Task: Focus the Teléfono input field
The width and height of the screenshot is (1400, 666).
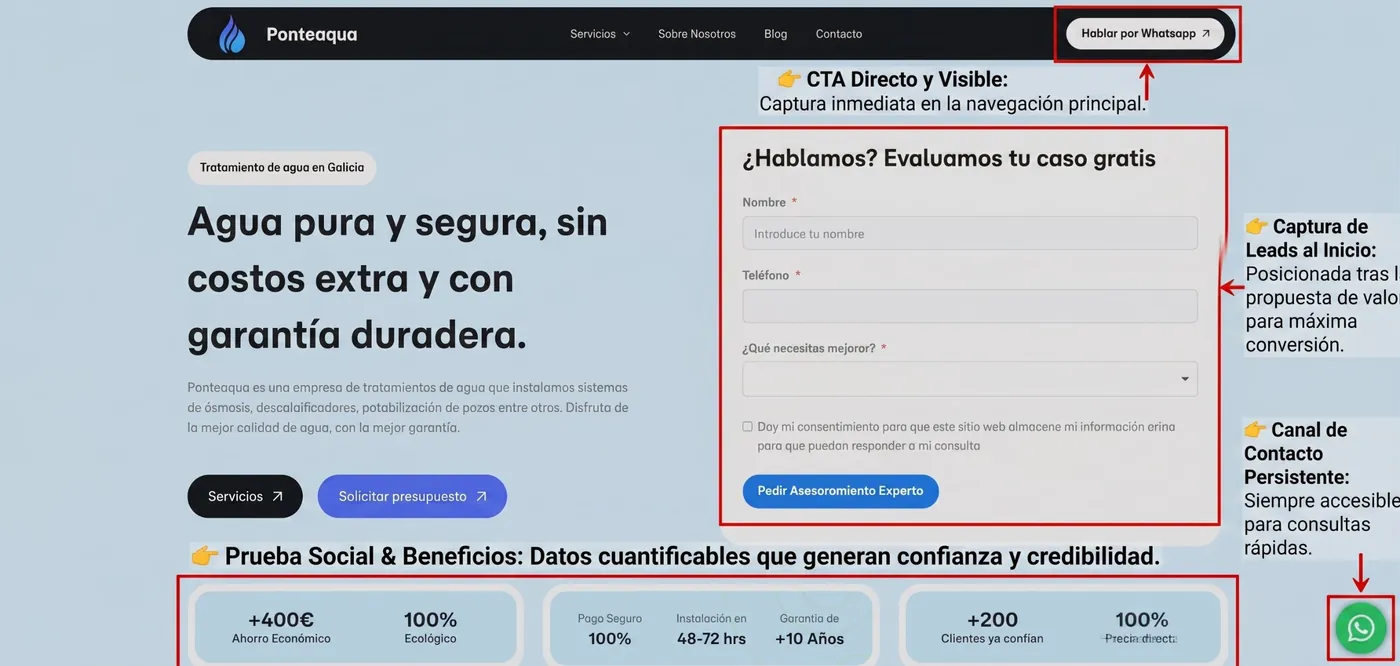Action: 970,306
